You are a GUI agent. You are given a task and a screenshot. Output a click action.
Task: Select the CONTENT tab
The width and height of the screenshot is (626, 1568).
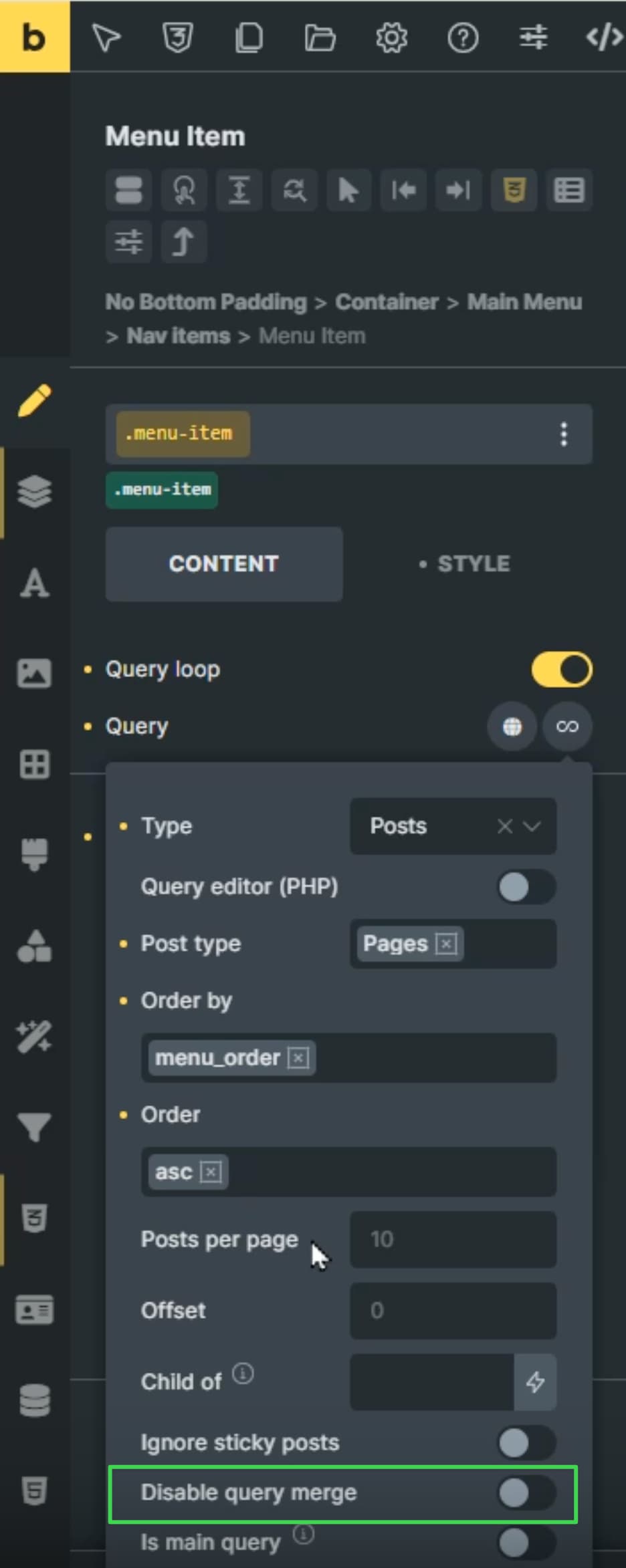(x=224, y=564)
